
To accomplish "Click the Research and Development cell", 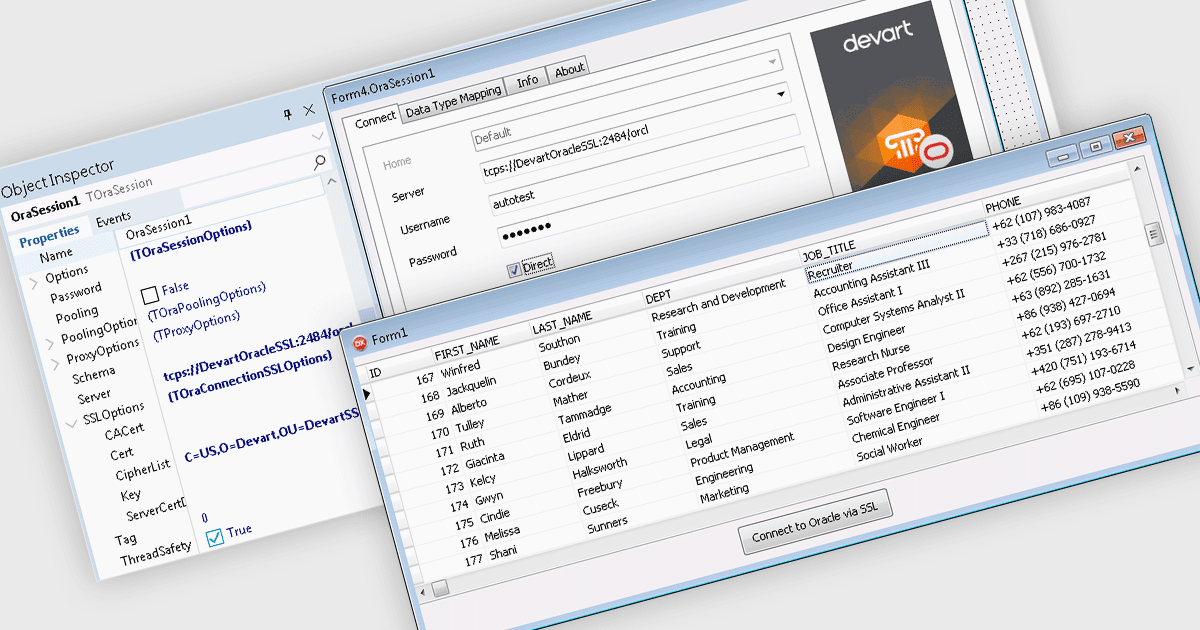I will [x=718, y=301].
